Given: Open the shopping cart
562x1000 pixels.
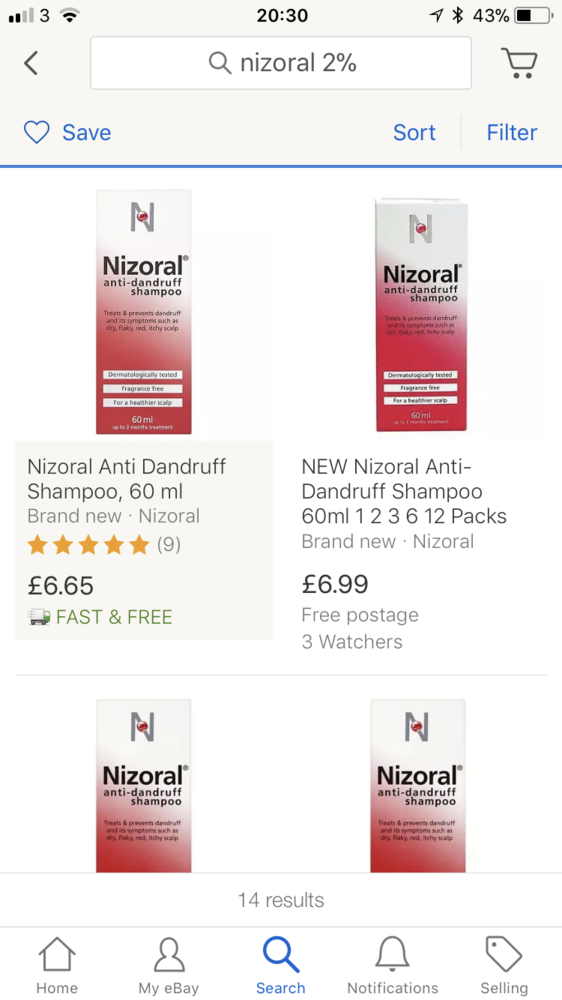Looking at the screenshot, I should 519,62.
